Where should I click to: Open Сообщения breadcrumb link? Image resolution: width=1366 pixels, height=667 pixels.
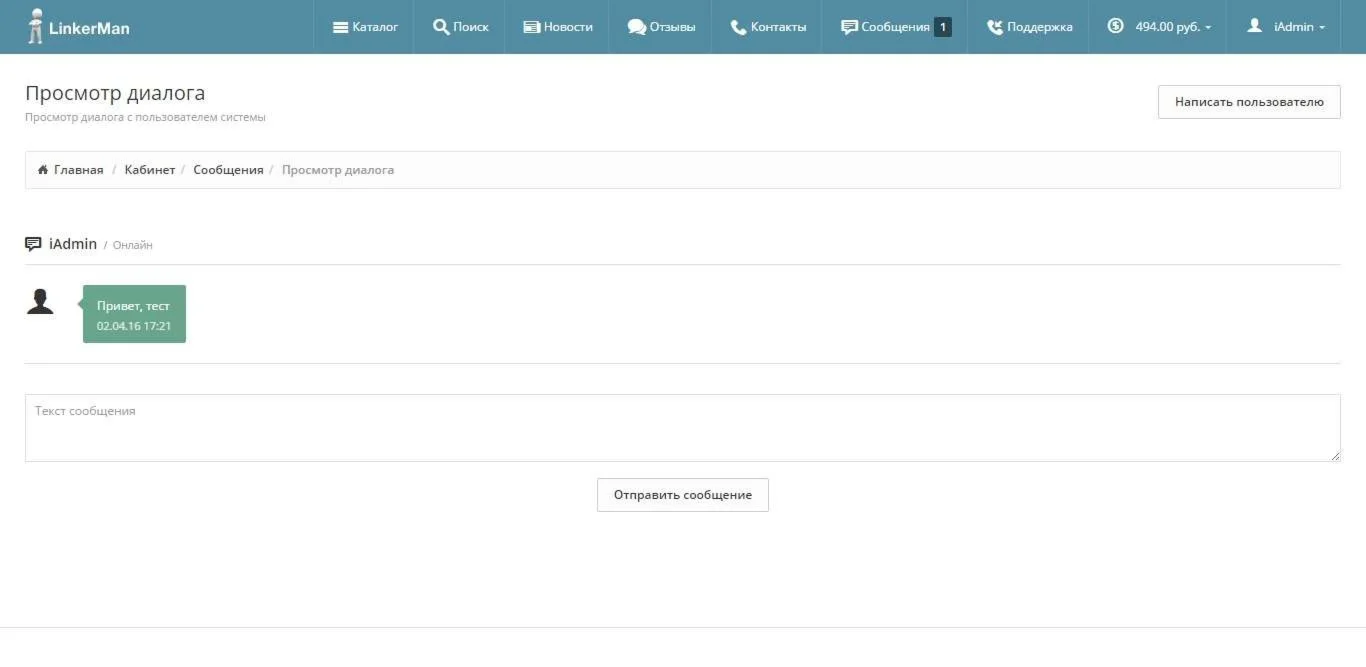228,170
